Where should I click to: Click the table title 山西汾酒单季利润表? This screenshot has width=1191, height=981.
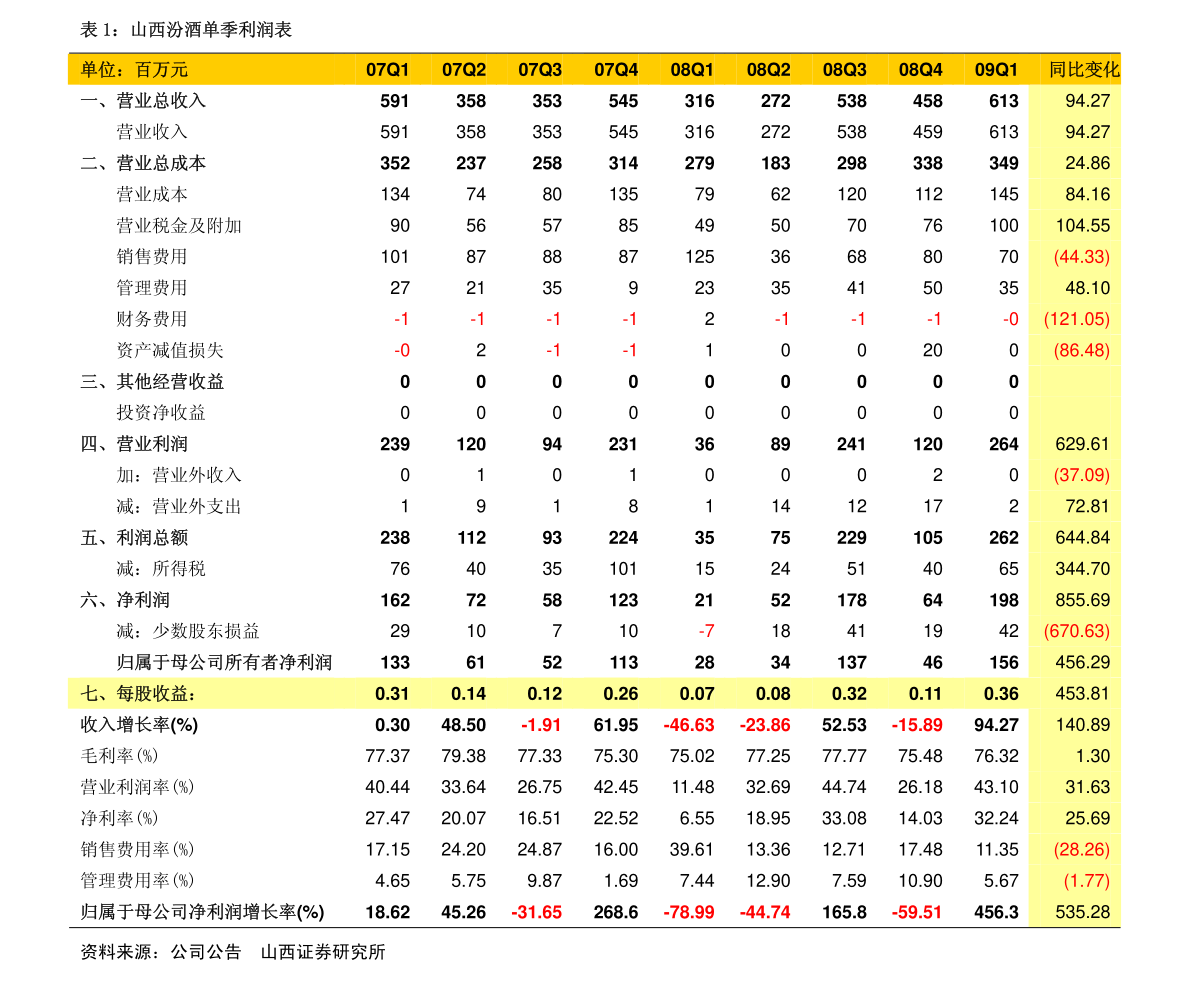(211, 30)
